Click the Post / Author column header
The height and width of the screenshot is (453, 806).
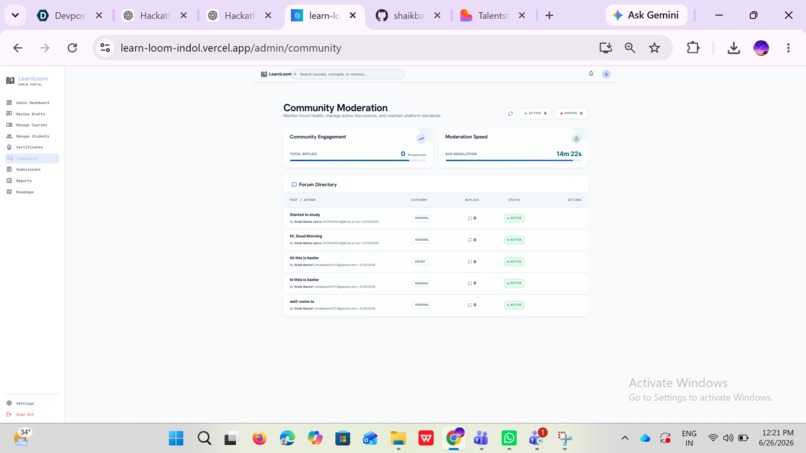click(303, 200)
